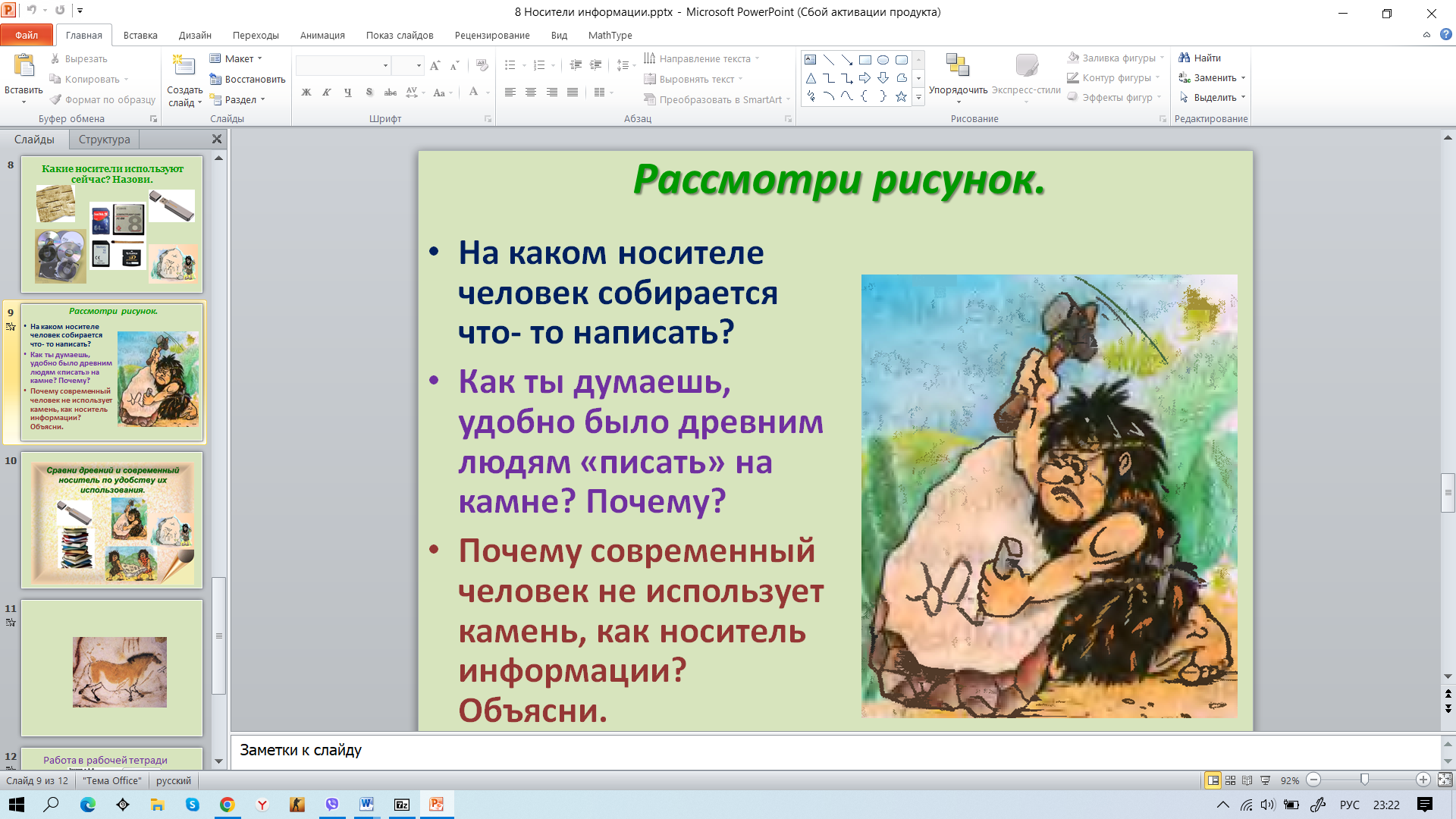Open Word from the Windows taskbar
This screenshot has height=819, width=1456.
[366, 805]
